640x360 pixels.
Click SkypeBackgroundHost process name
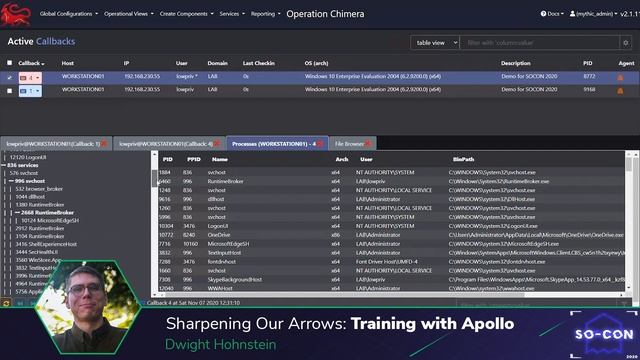pos(235,280)
